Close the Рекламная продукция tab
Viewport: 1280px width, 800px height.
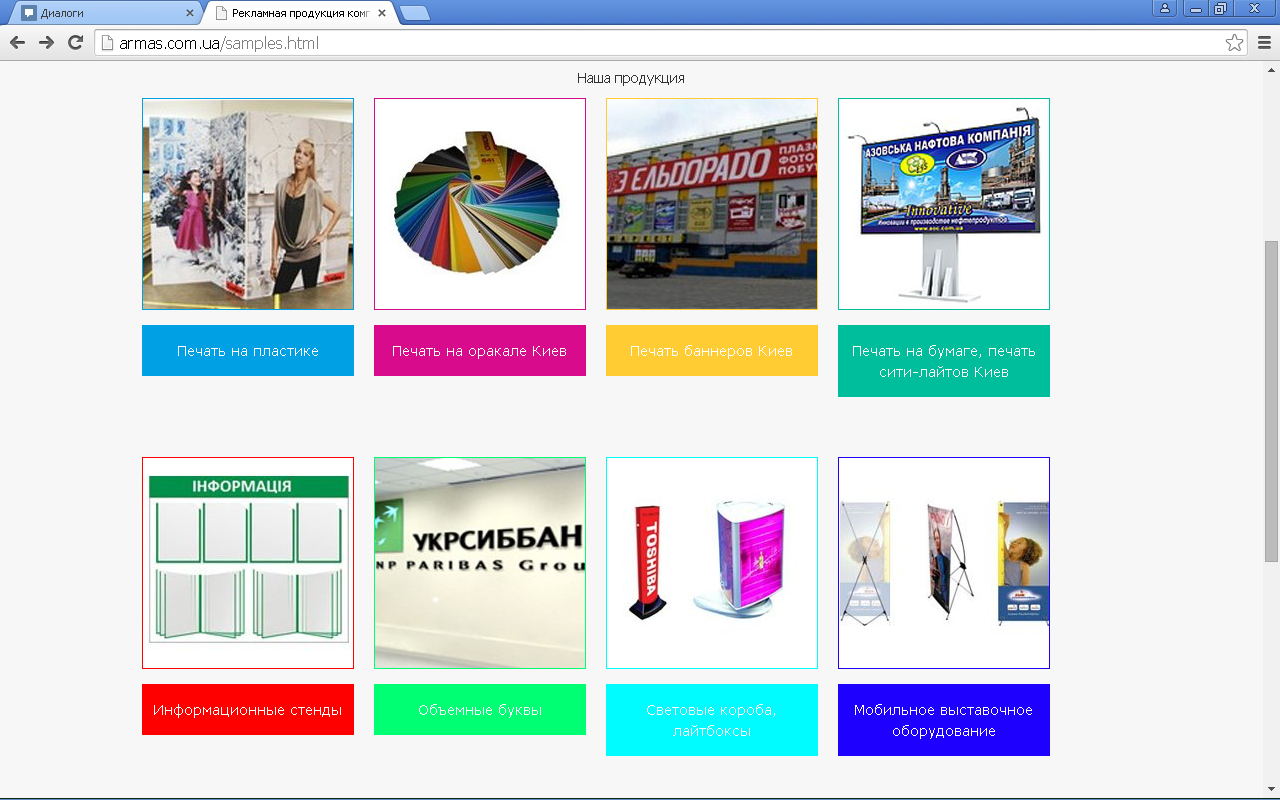tap(382, 13)
